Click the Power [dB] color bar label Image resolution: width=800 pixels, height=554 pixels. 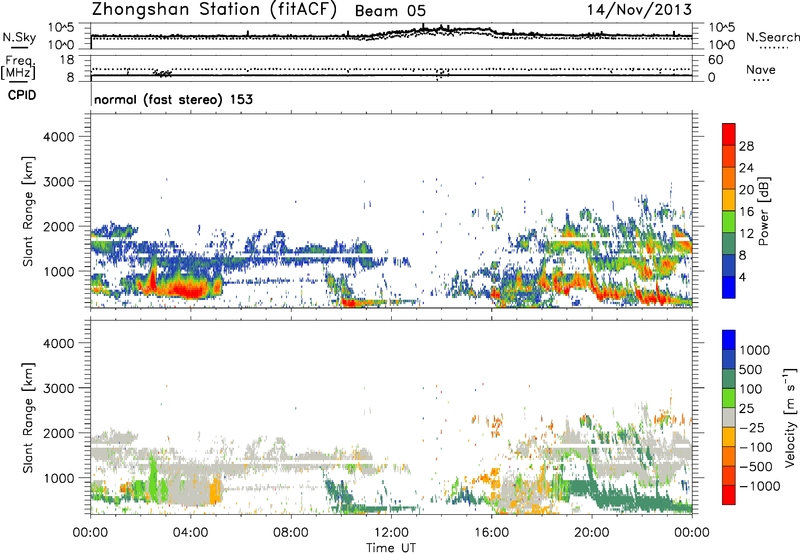point(763,211)
